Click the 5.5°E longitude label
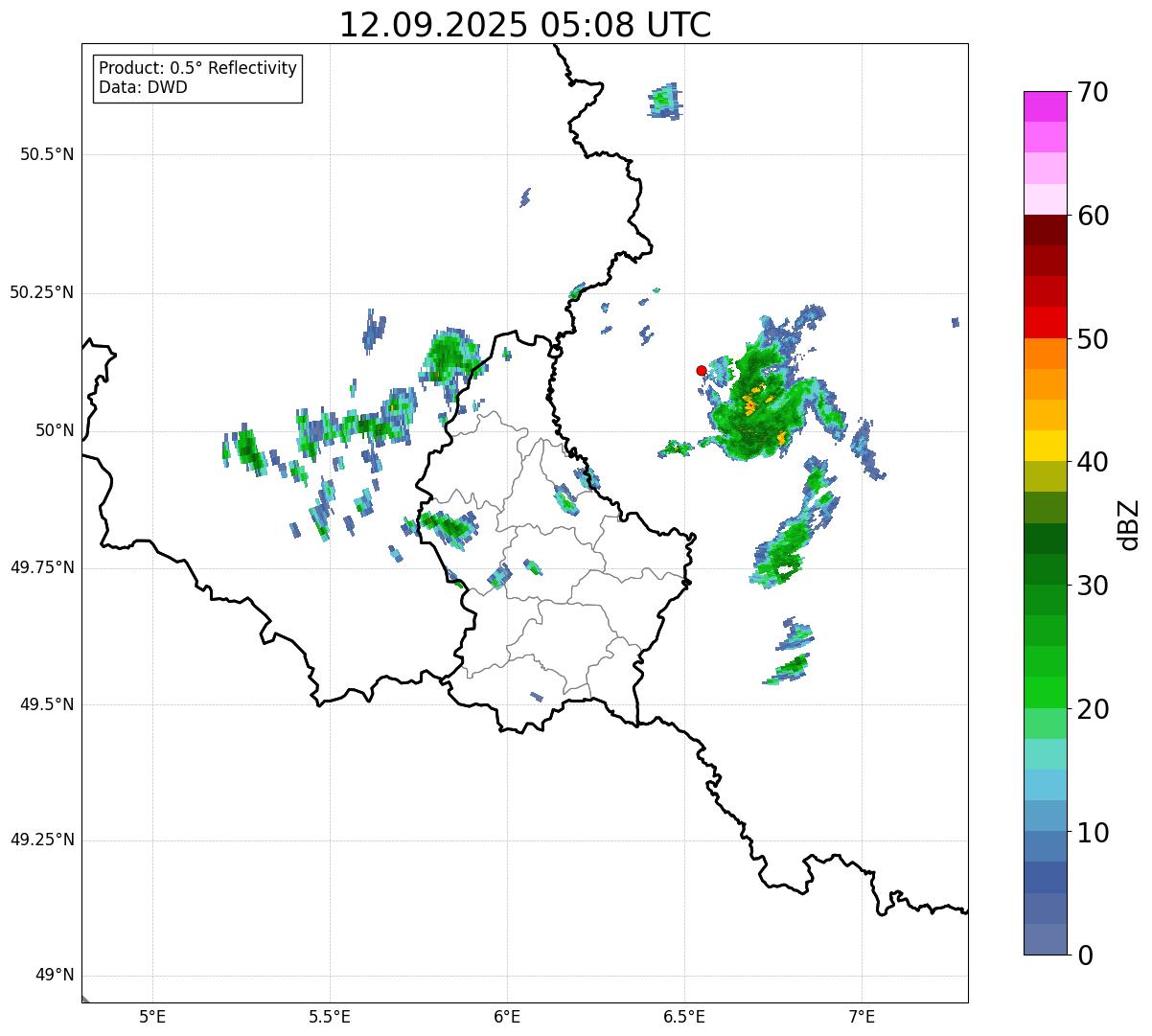 (330, 1016)
